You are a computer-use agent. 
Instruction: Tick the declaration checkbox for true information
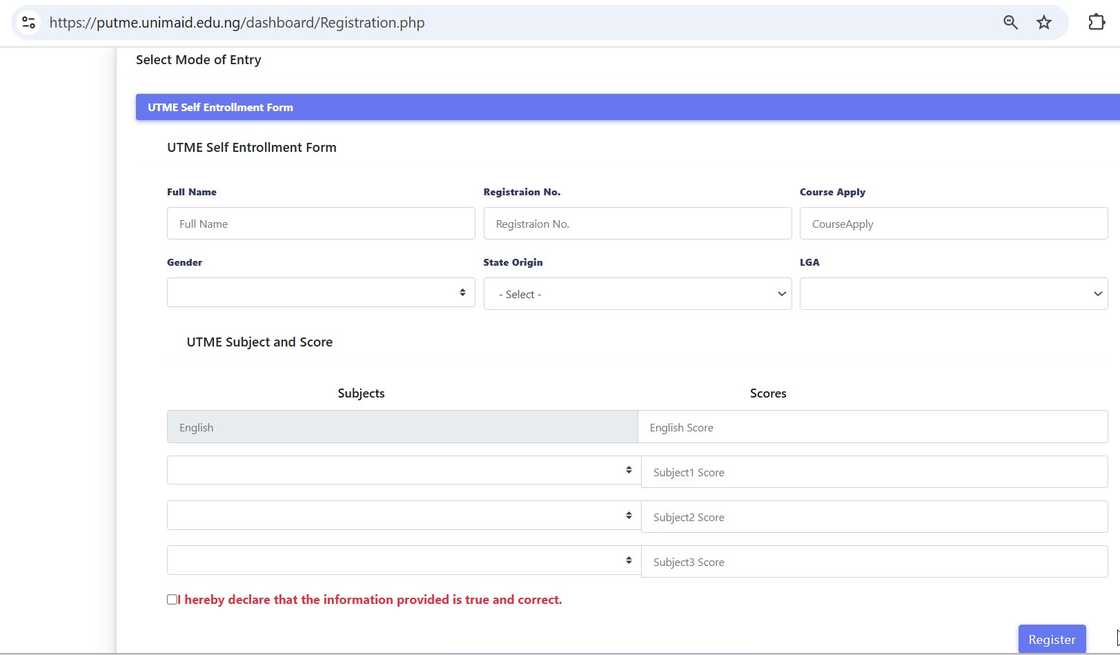(172, 600)
